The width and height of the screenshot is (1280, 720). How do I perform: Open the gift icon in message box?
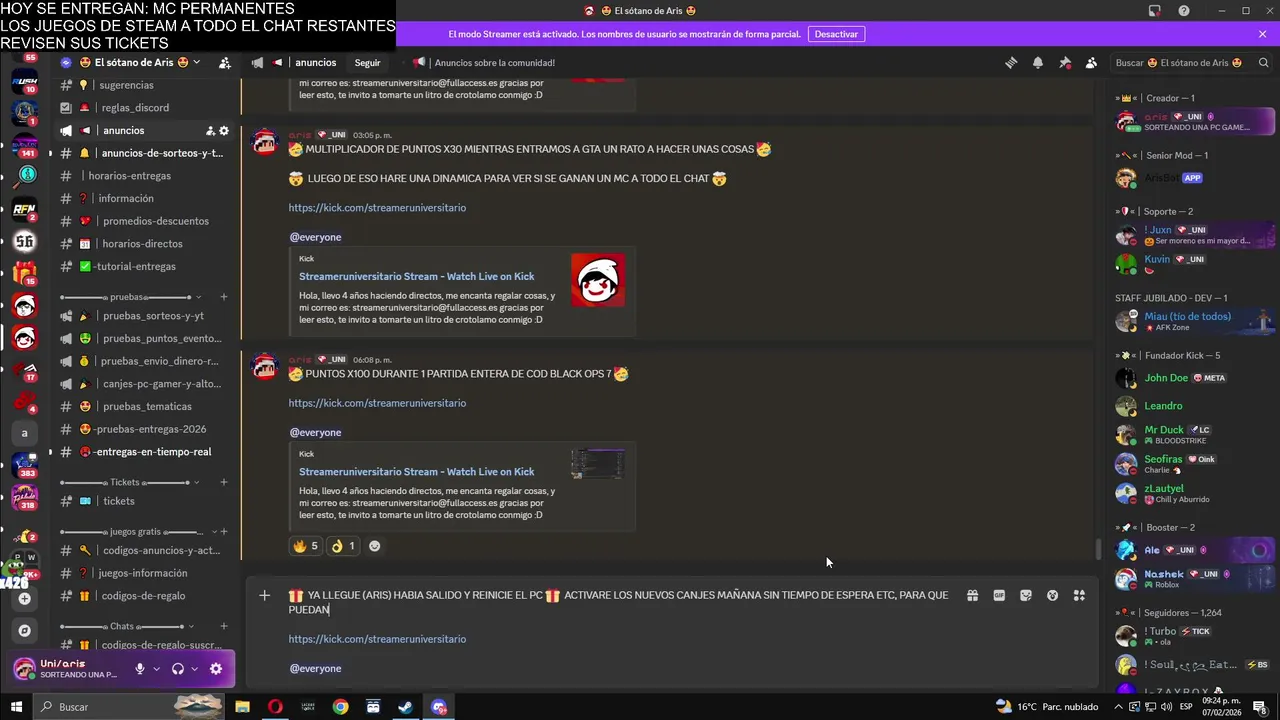pyautogui.click(x=972, y=595)
